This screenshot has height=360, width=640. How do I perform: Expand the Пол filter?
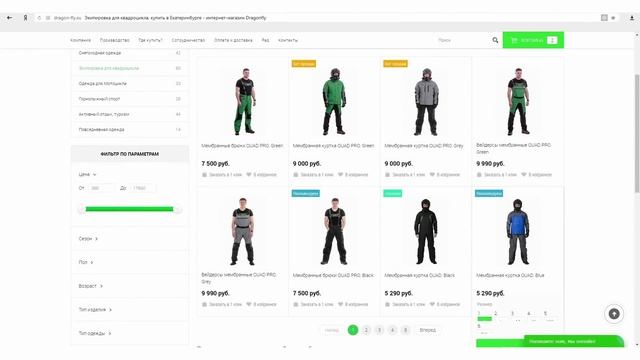[86, 262]
